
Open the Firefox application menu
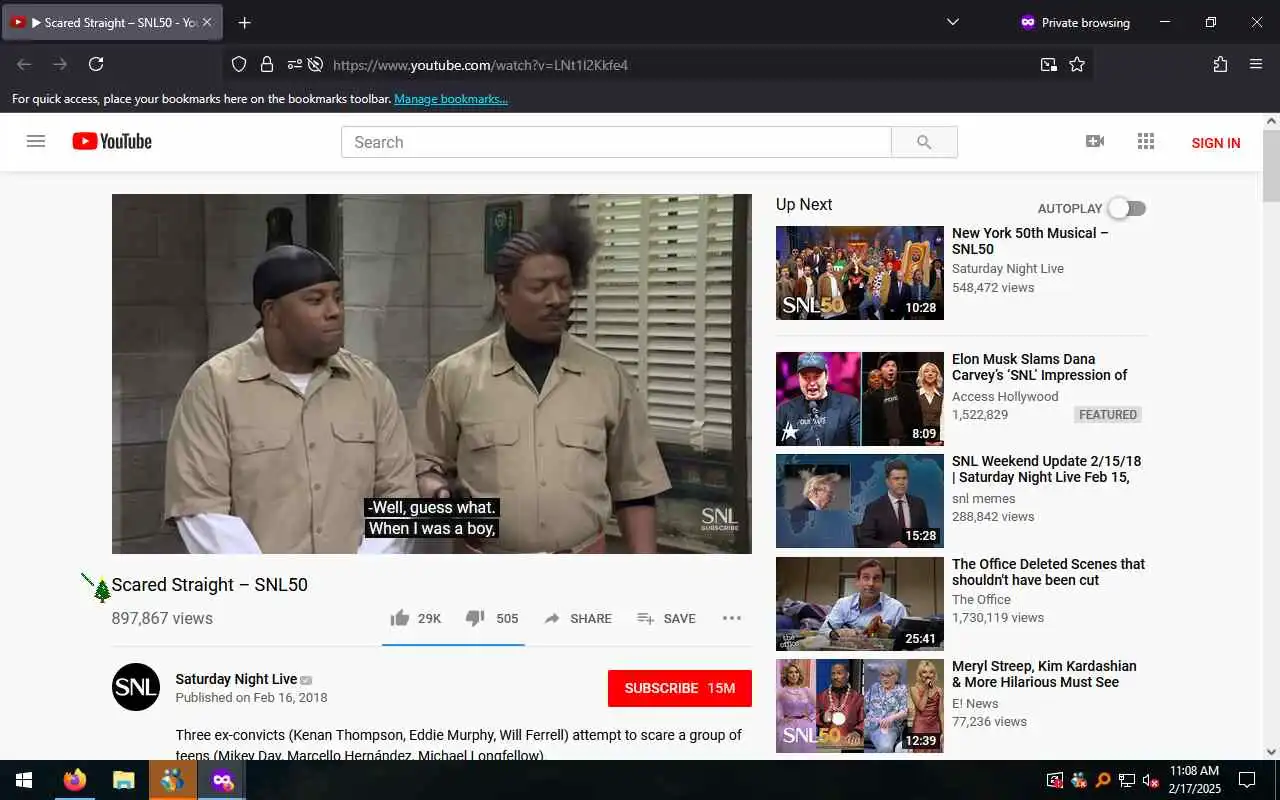(1256, 64)
